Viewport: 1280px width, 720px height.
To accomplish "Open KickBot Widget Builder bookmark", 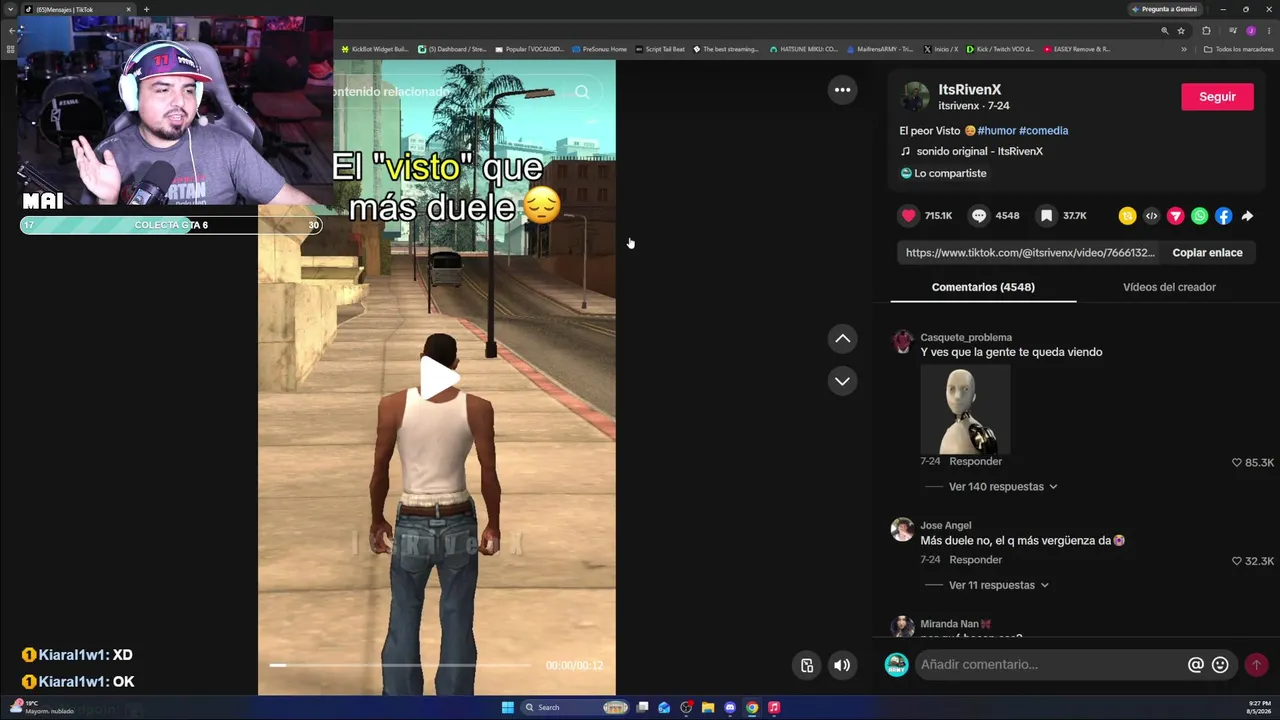I will (x=375, y=49).
